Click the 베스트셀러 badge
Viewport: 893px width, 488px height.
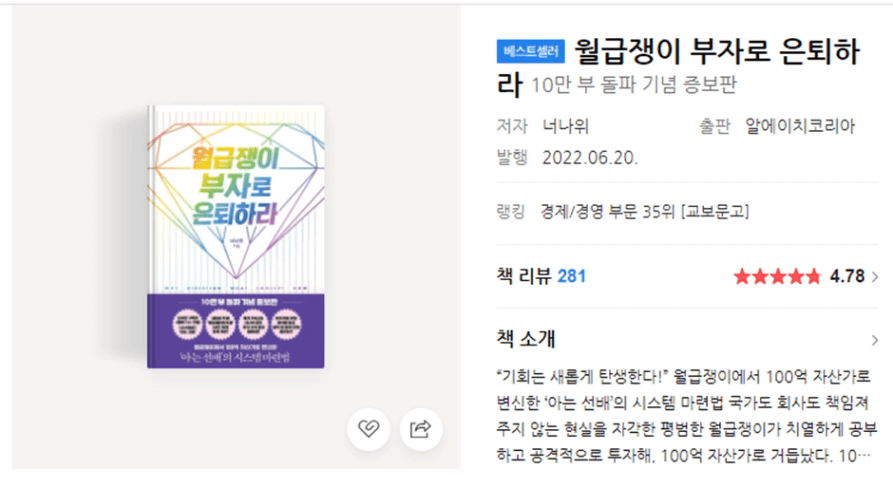click(530, 51)
